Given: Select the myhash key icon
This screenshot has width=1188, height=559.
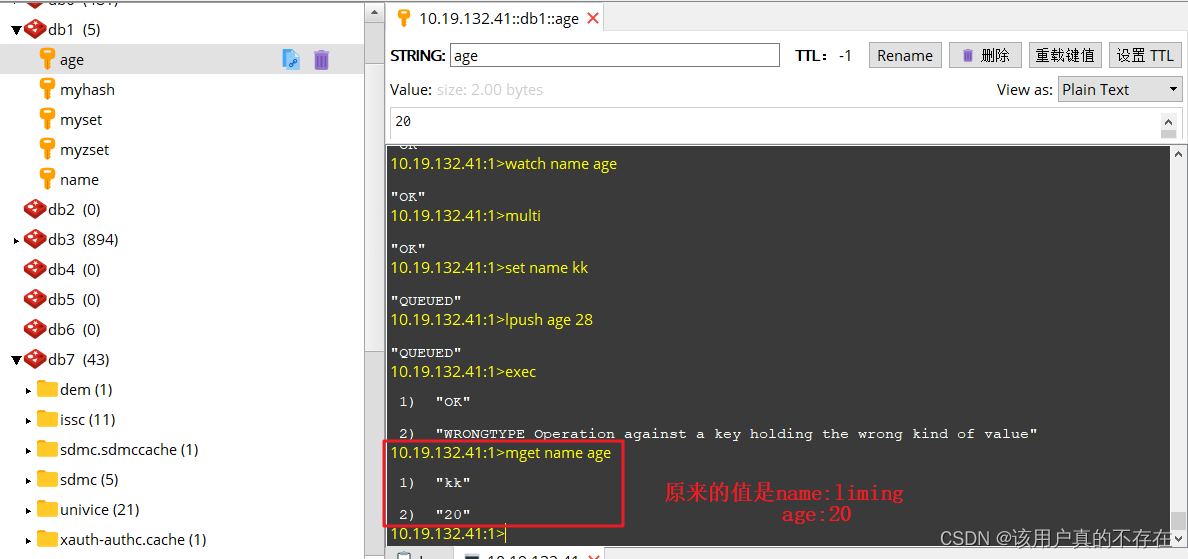Looking at the screenshot, I should click(x=48, y=89).
